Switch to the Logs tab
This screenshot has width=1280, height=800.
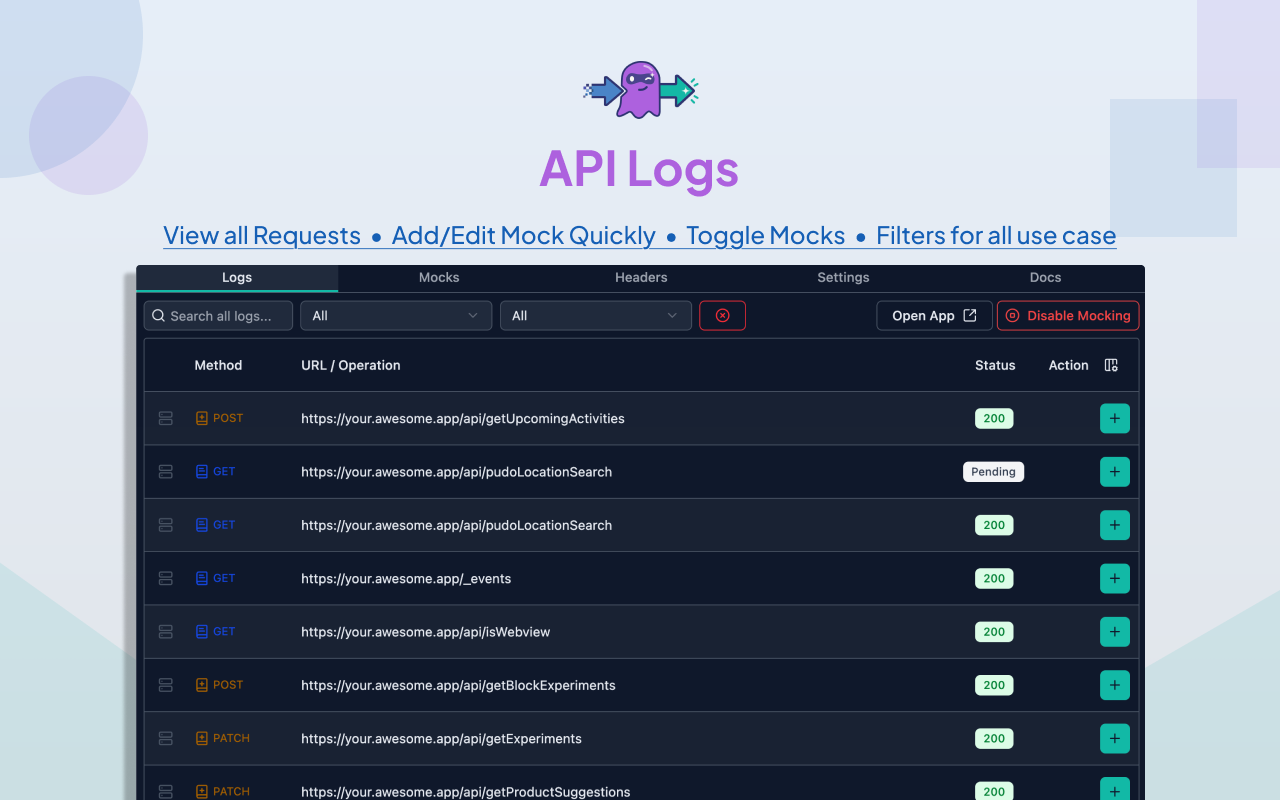point(237,278)
